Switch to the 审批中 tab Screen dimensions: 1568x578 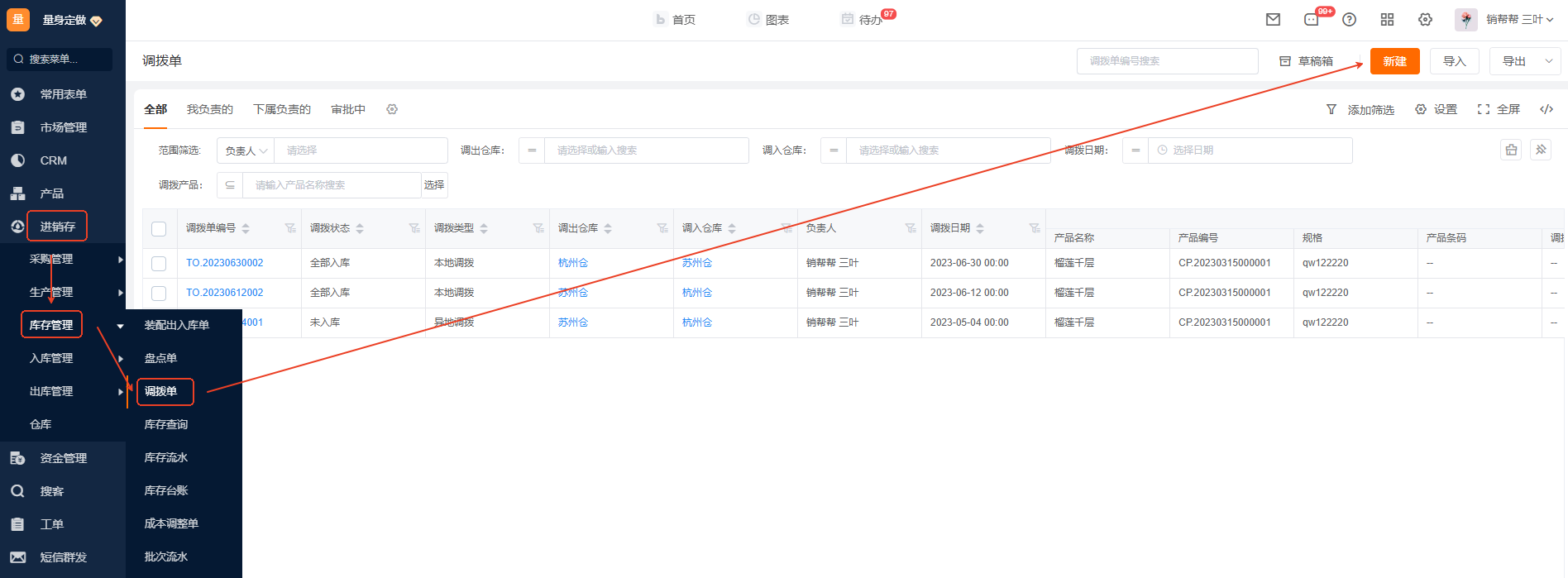click(x=348, y=109)
